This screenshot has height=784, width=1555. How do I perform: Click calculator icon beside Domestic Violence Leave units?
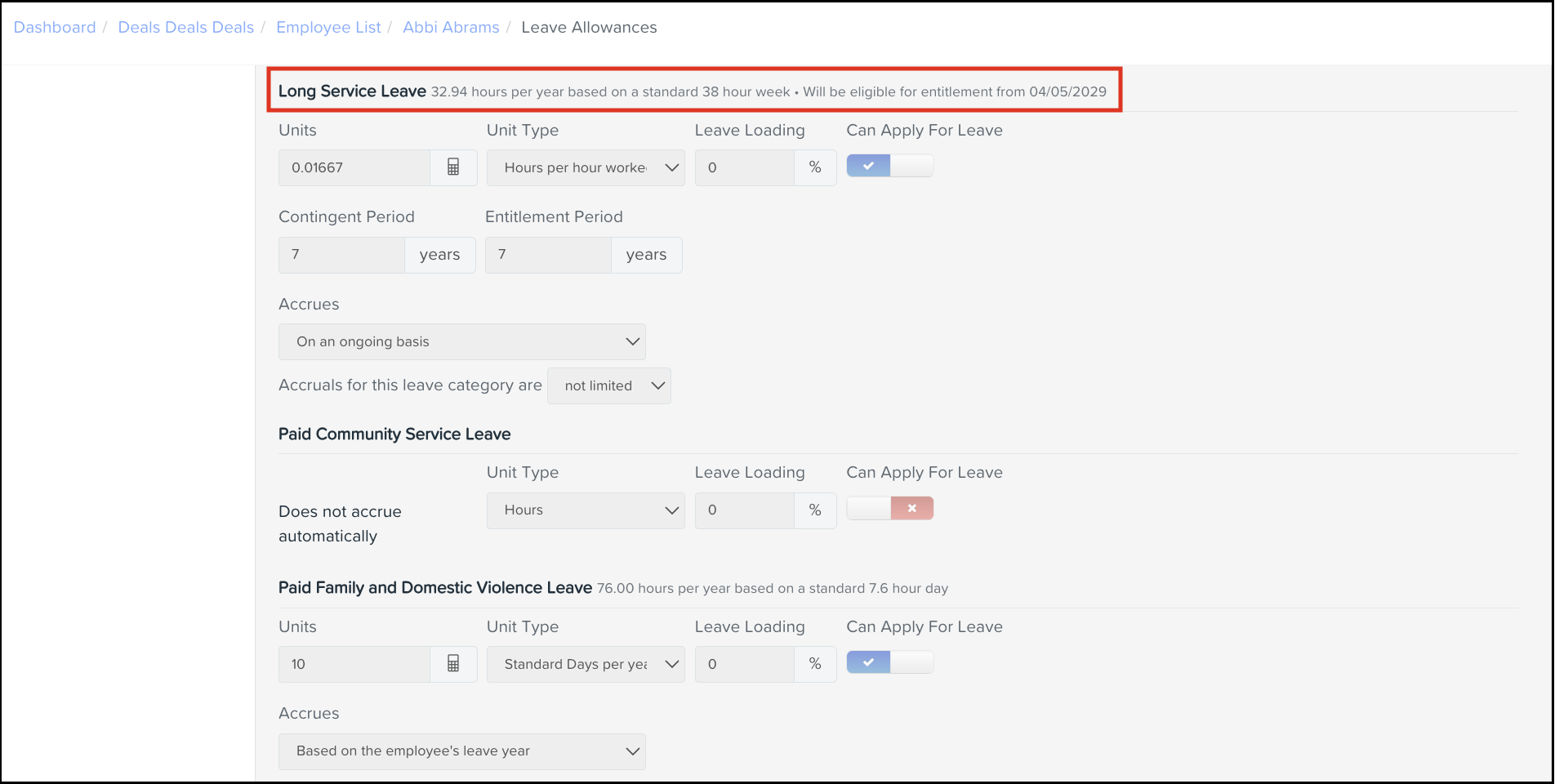point(453,664)
